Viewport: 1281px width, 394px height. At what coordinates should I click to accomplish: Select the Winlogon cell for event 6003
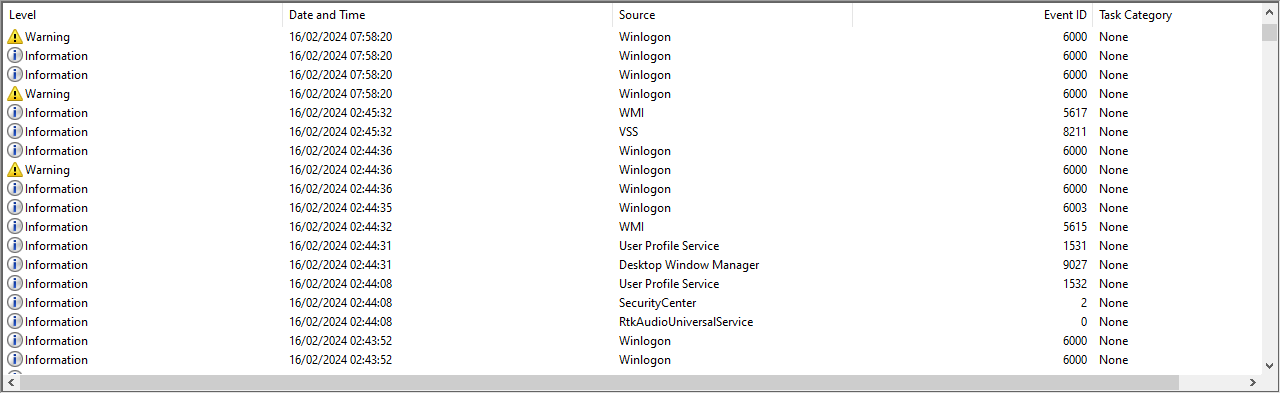click(645, 208)
